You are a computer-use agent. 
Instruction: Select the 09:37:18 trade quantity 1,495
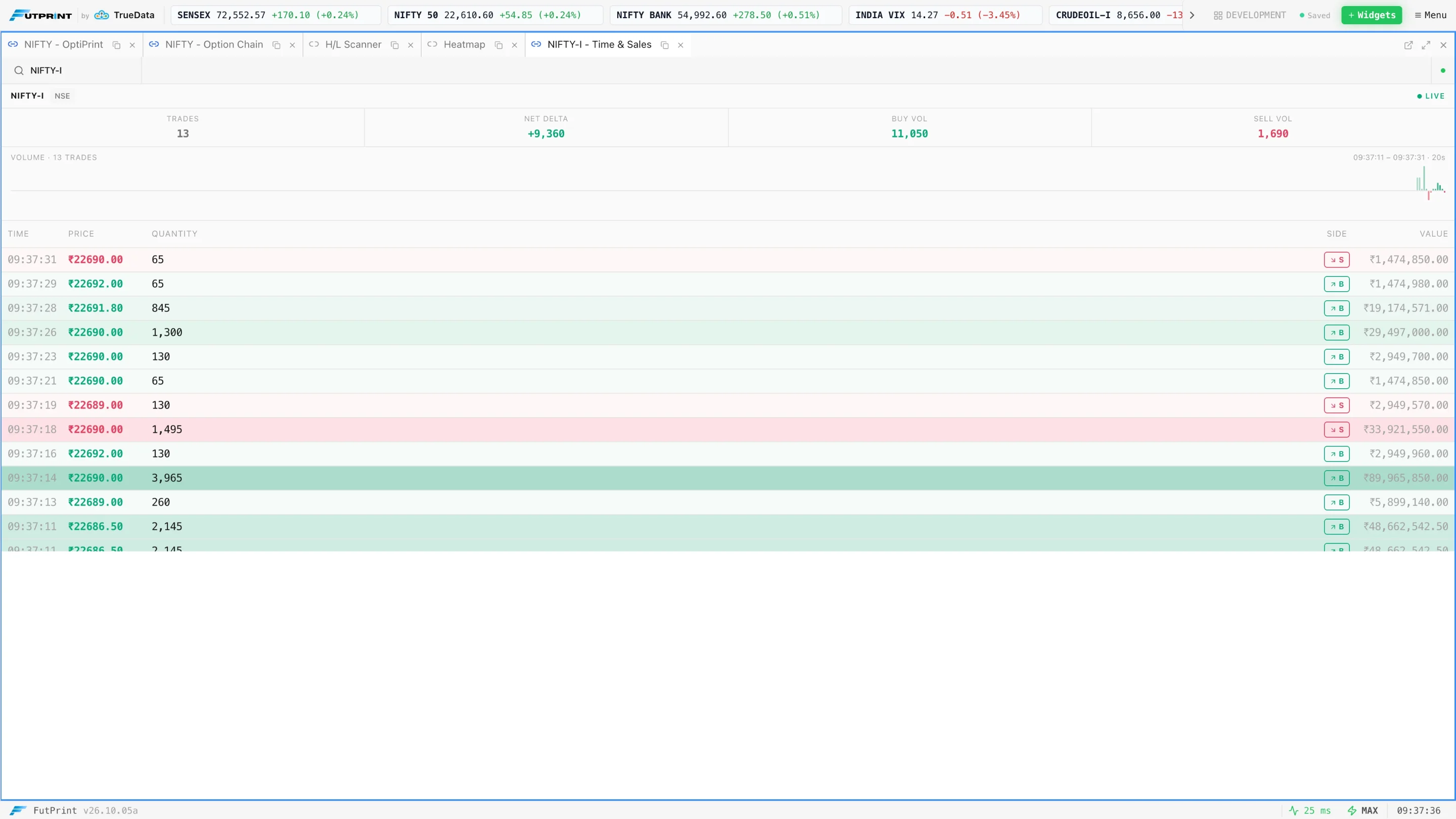coord(167,430)
